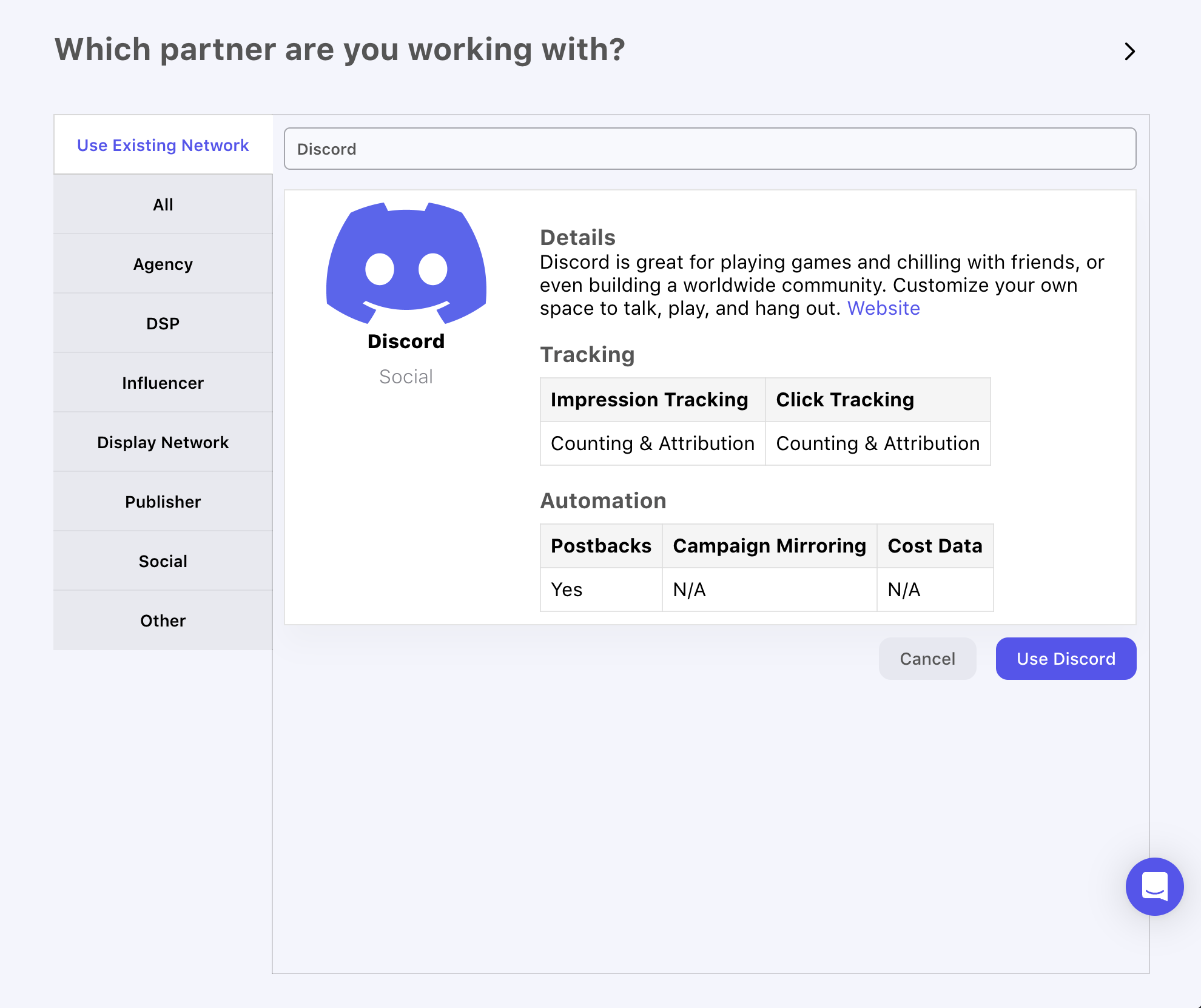Filter networks by All category

163,205
